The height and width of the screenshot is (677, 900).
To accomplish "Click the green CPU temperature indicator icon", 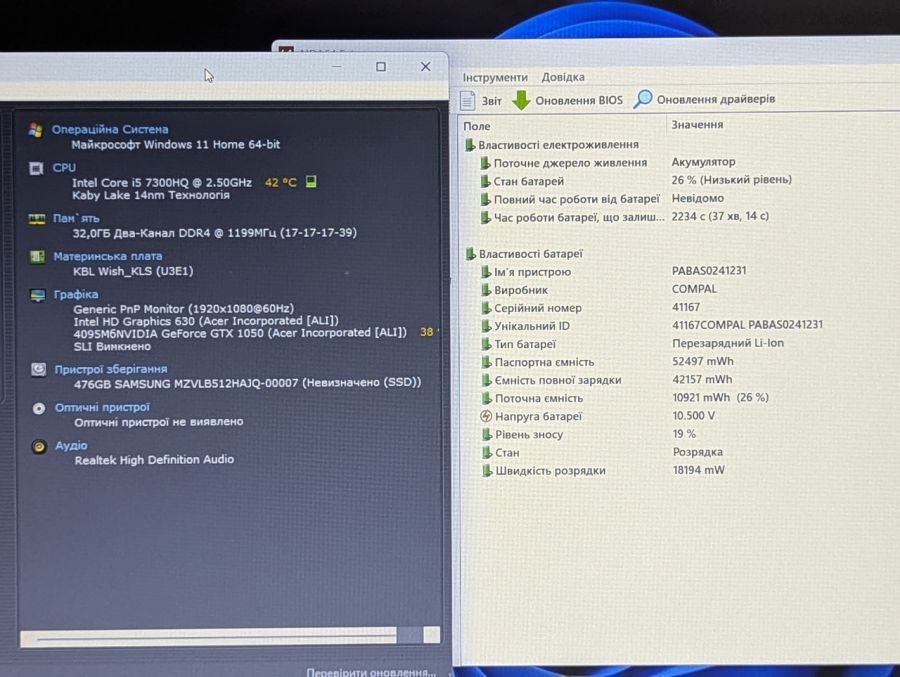I will (311, 182).
